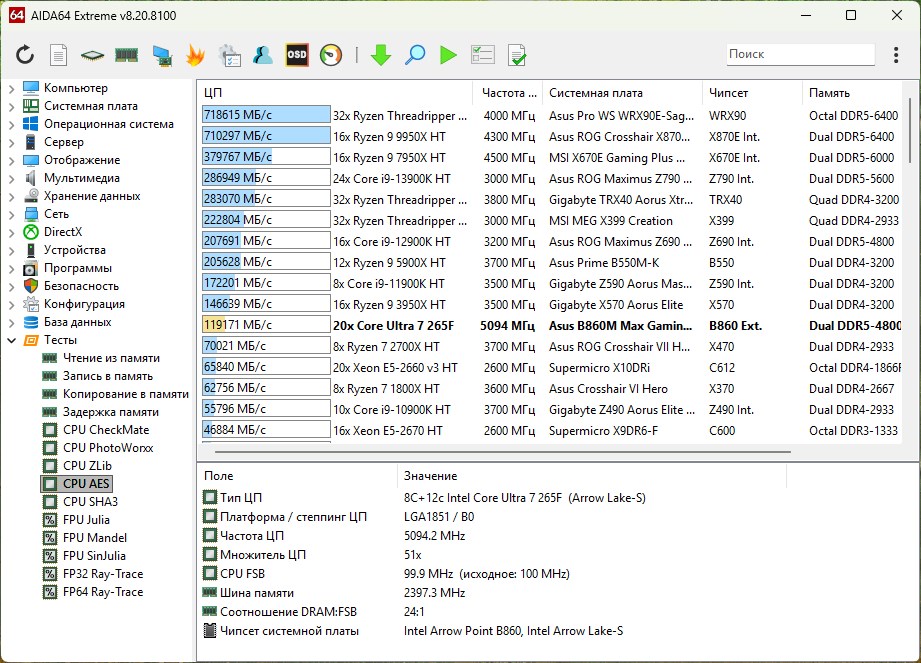Viewport: 921px width, 663px height.
Task: Open the OSD panel icon
Action: [x=297, y=55]
